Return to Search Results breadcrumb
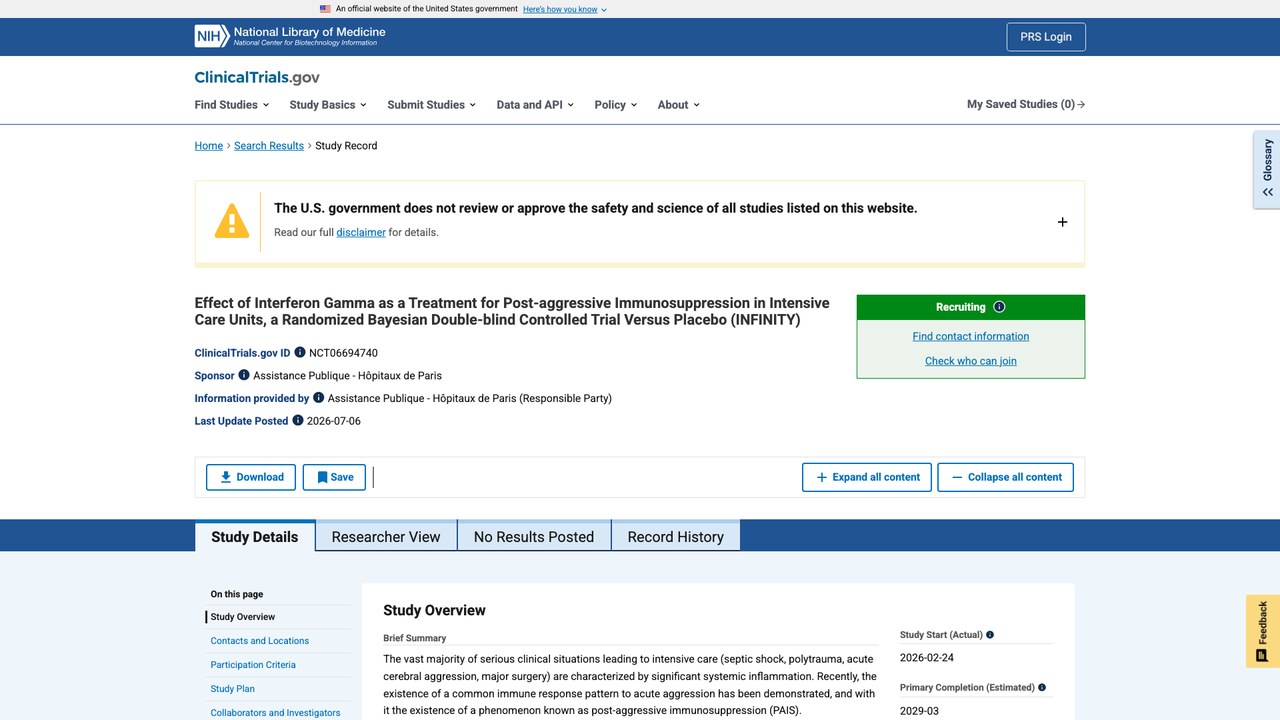 coord(269,146)
